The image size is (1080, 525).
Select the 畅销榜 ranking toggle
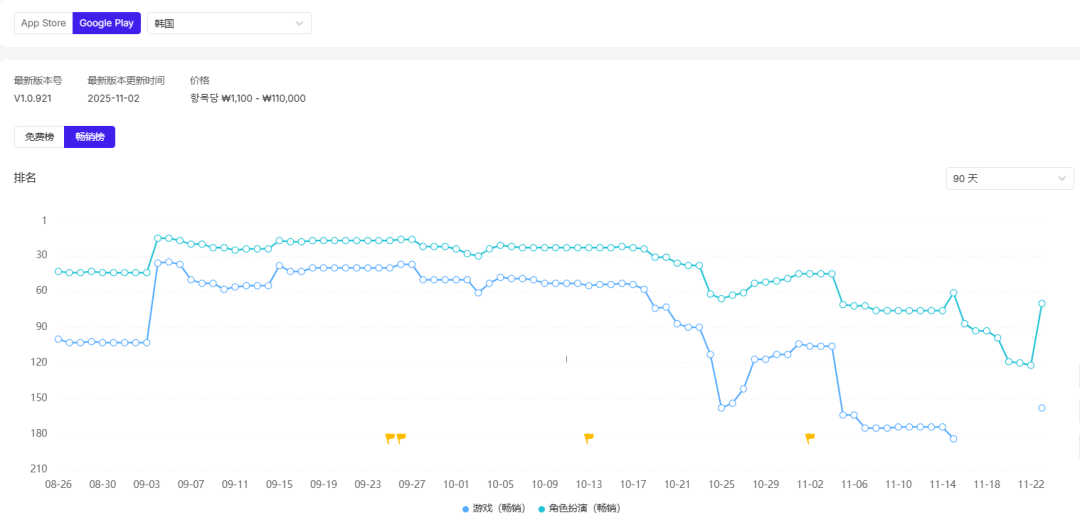tap(90, 136)
